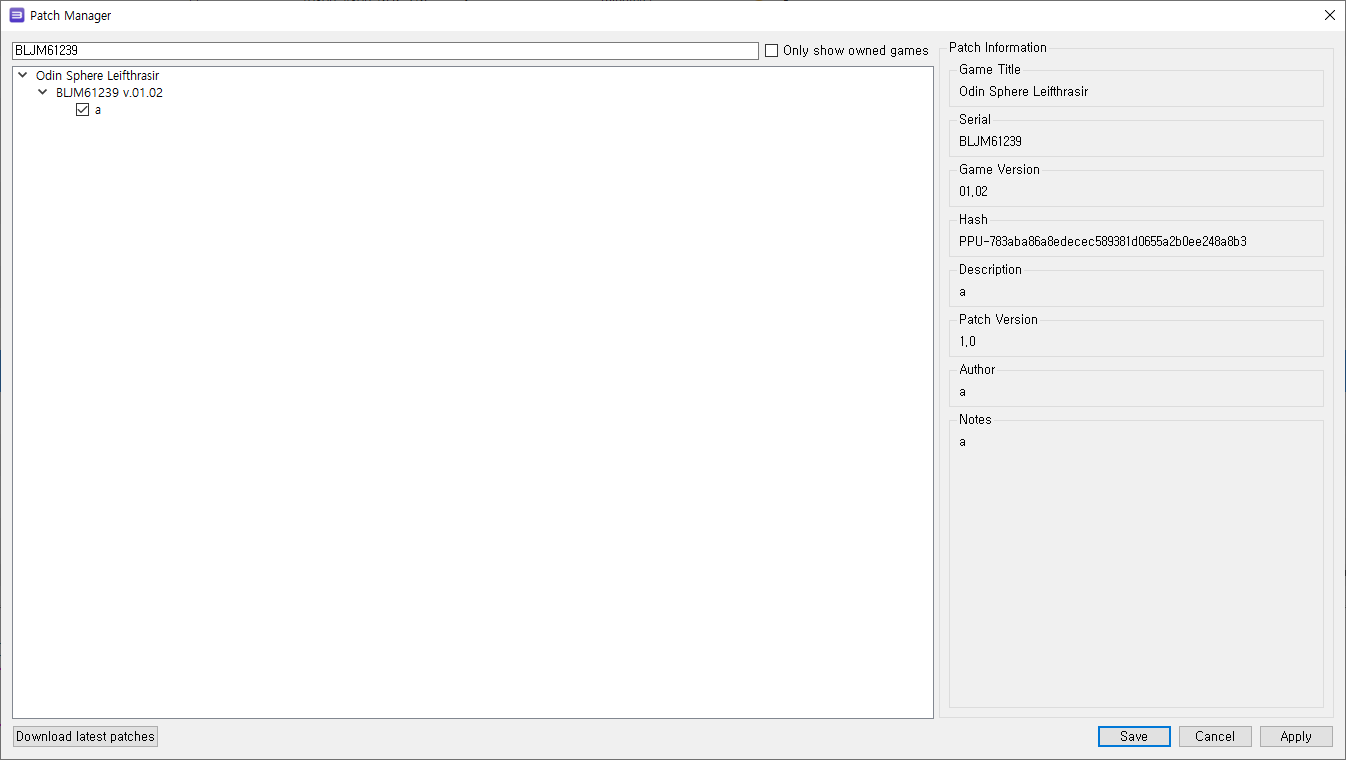Click the Patch Version value 1.0

[967, 341]
